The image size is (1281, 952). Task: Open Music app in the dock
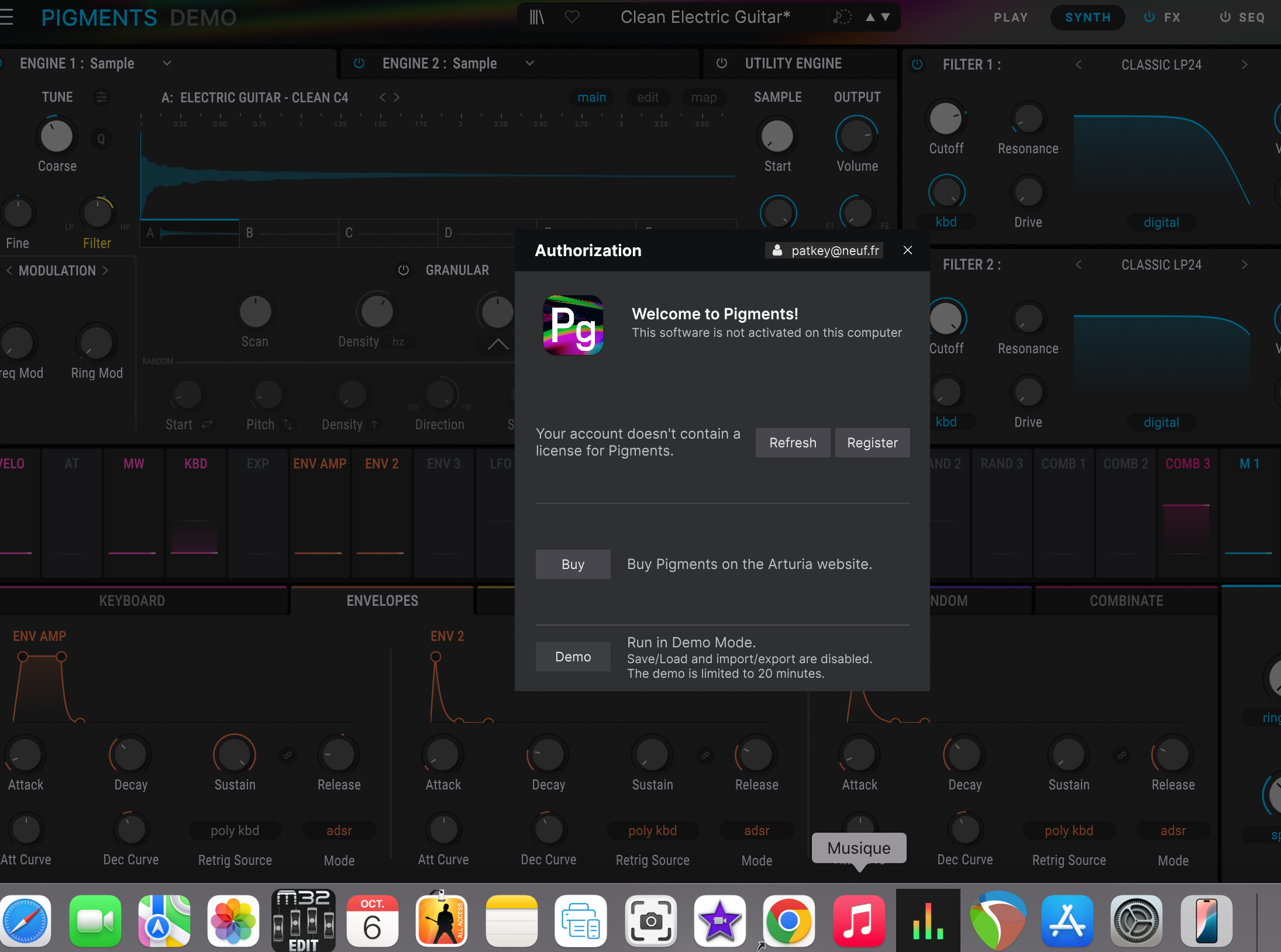click(x=859, y=920)
